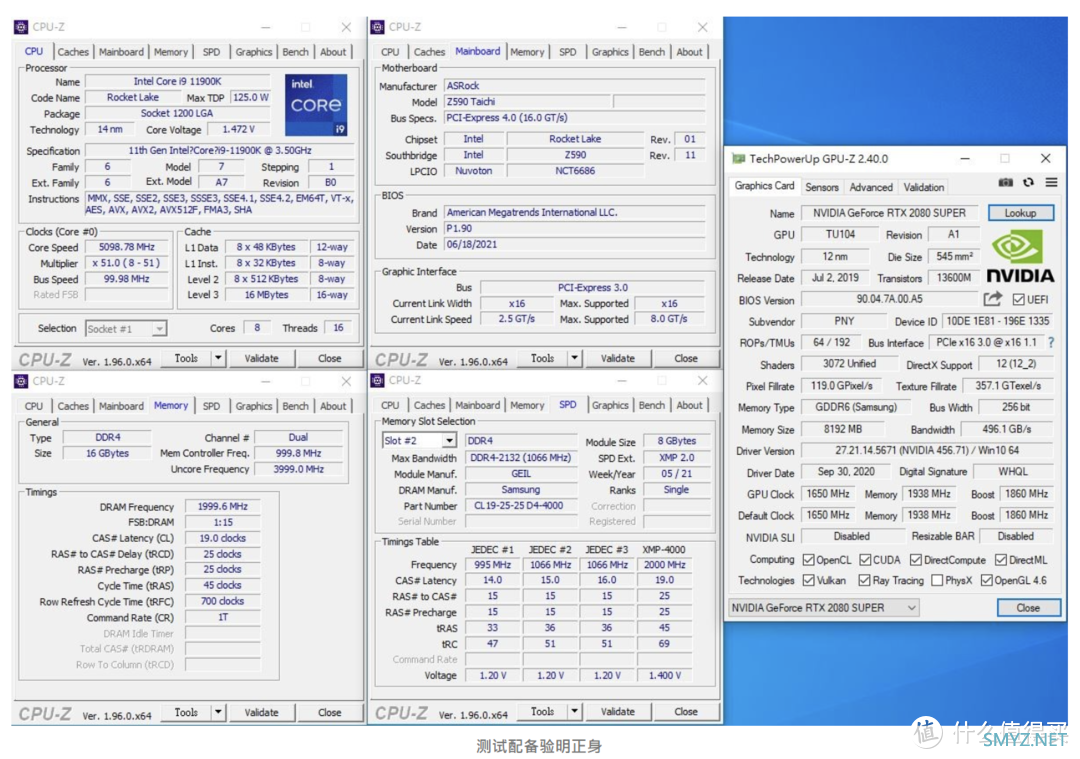Expand Tools dropdown arrow in Memory window
Screen dimensions: 1080x759
tap(218, 712)
